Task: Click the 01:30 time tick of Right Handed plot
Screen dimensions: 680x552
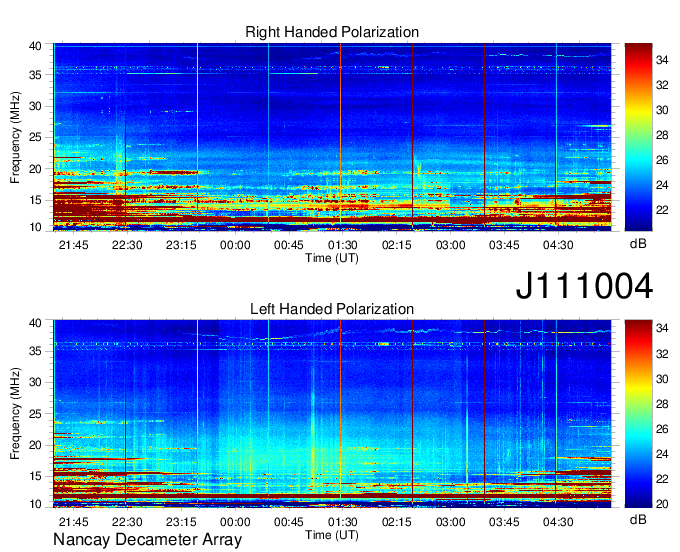Action: 343,245
